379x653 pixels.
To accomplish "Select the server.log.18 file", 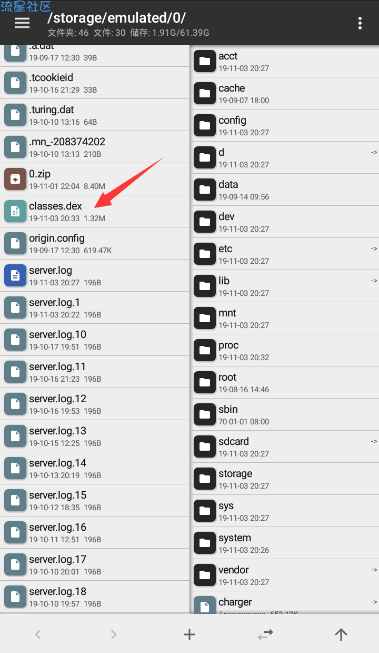I will pos(95,596).
